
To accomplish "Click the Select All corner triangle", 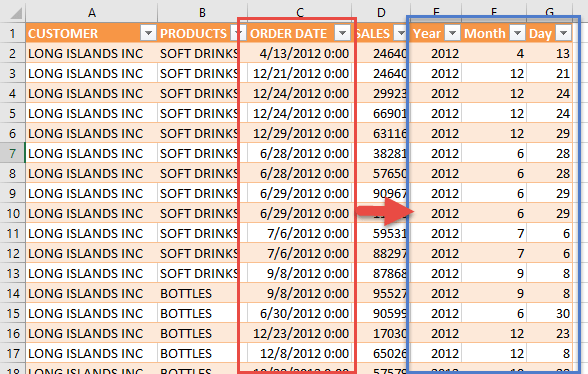I will pos(16,14).
